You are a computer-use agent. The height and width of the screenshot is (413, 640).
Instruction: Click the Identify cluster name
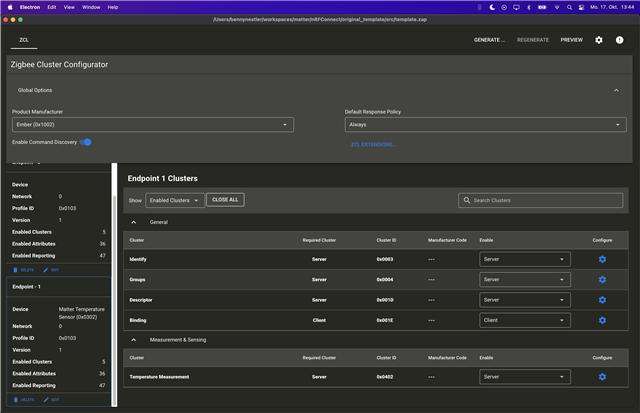point(138,259)
